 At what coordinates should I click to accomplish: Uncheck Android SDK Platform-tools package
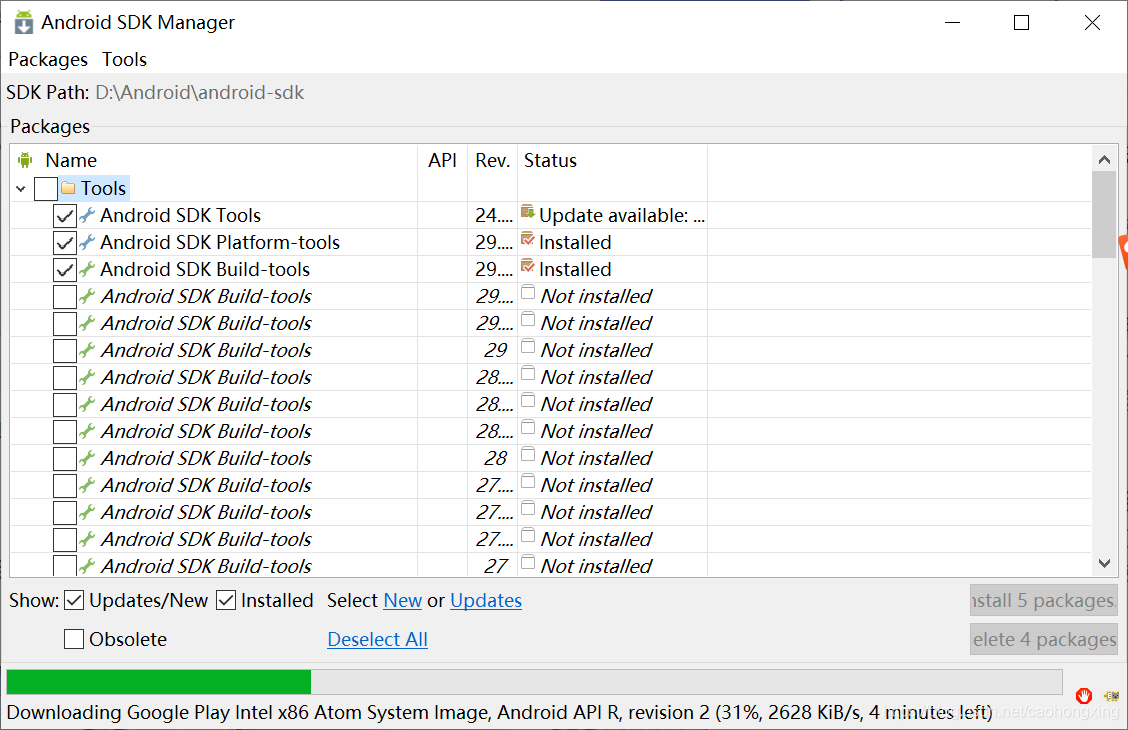click(65, 242)
